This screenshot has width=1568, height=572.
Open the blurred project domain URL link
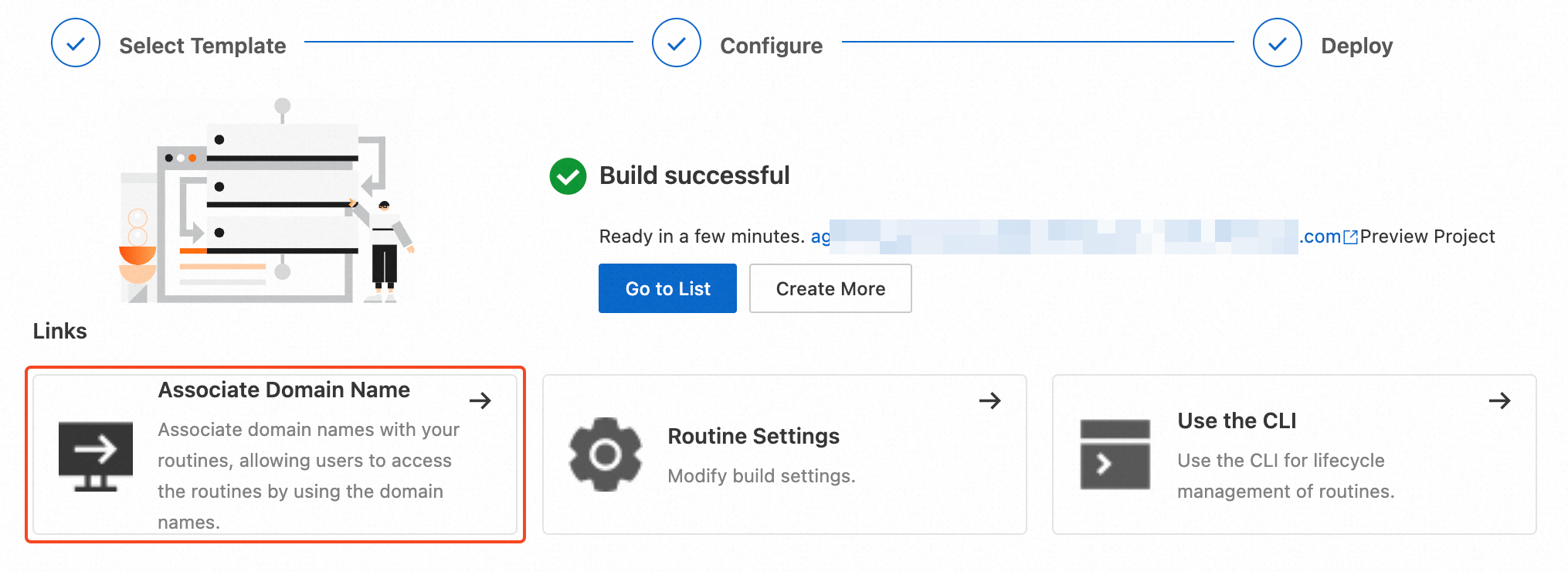point(1066,237)
